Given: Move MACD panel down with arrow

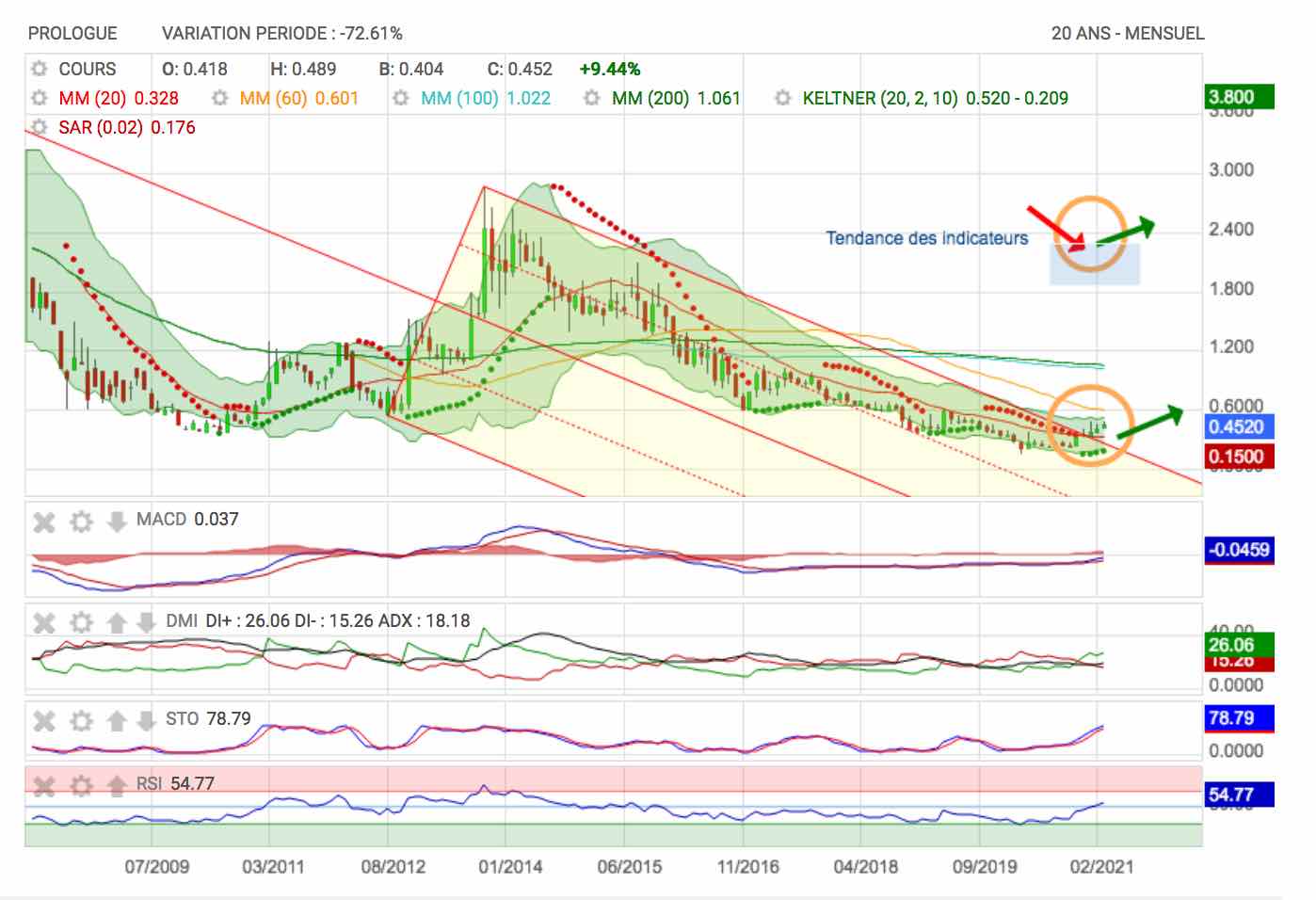Looking at the screenshot, I should point(117,522).
